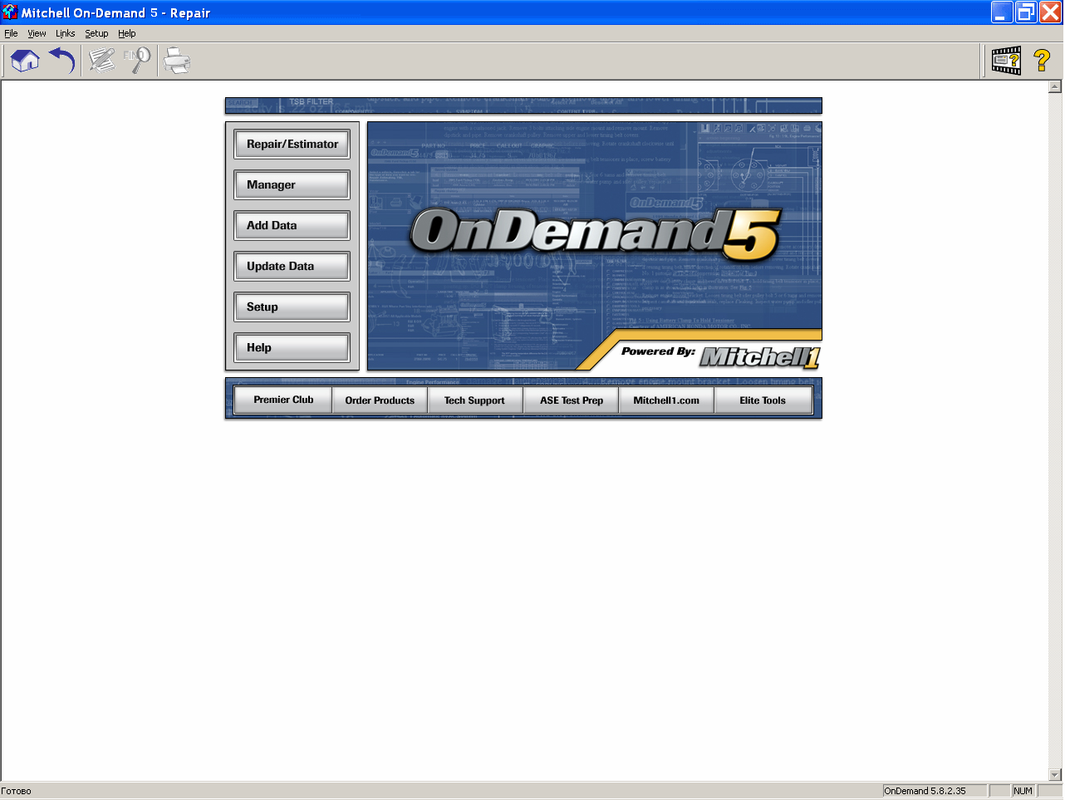Screen dimensions: 1065x800
Task: Click the Find magnifying glass icon
Action: click(x=139, y=61)
